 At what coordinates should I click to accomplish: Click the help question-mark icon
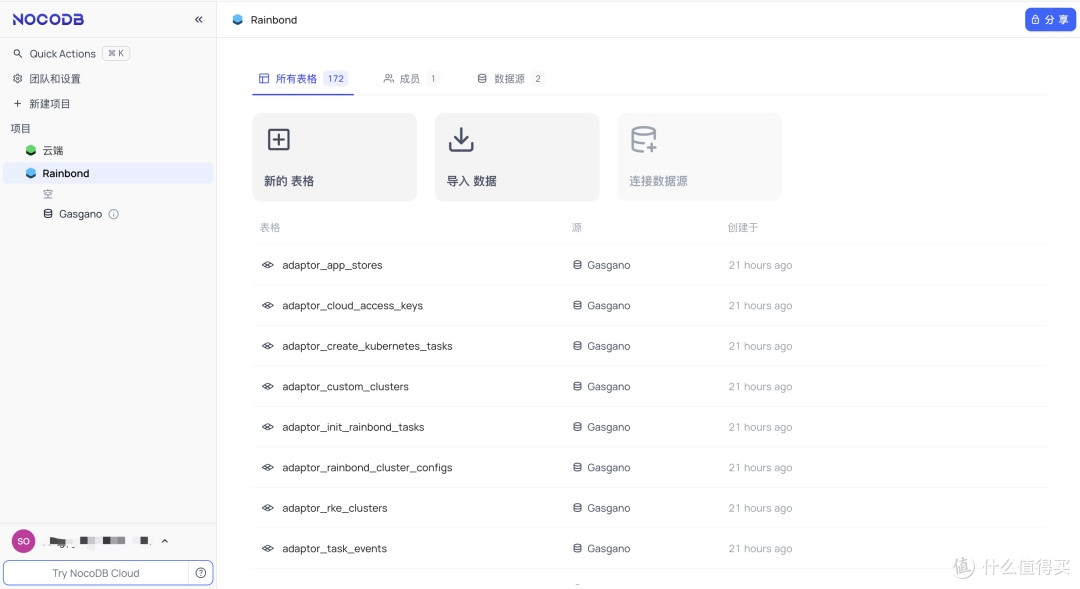[x=200, y=573]
